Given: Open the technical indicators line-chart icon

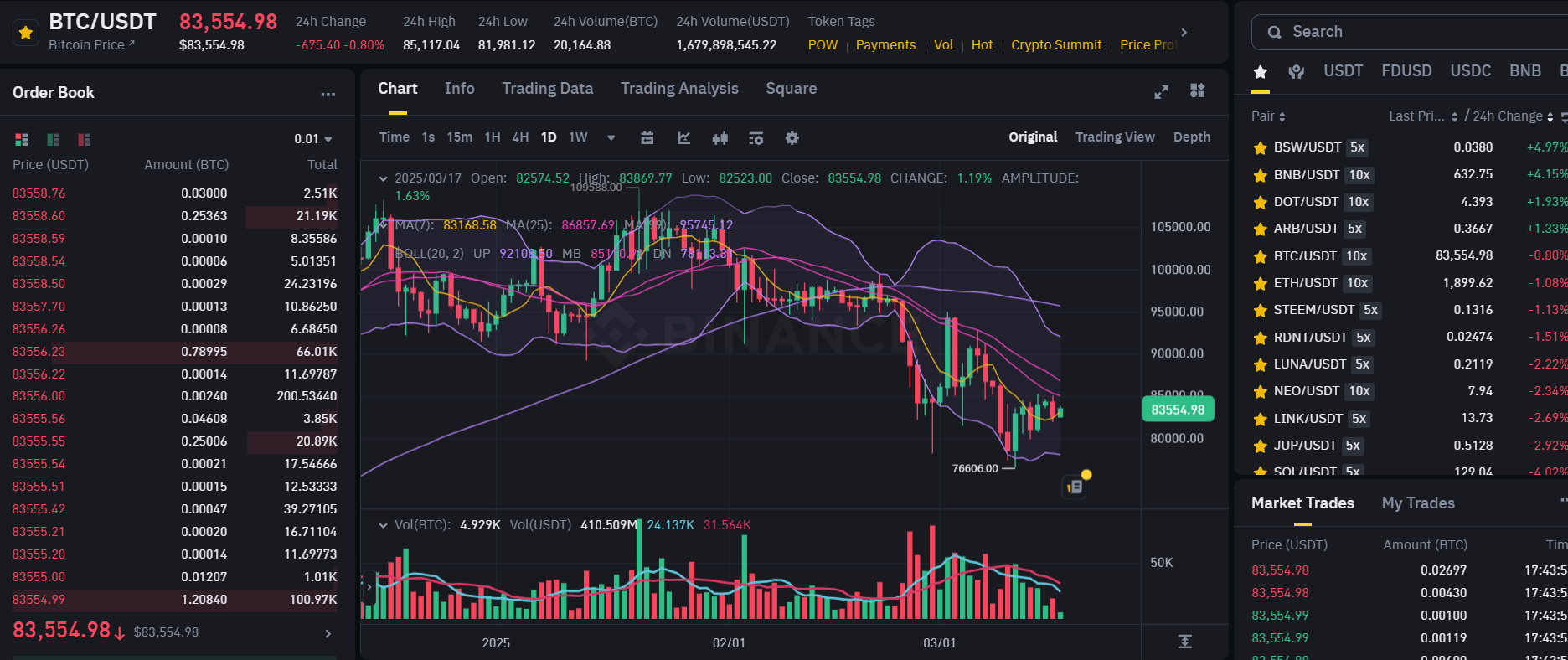Looking at the screenshot, I should point(684,138).
